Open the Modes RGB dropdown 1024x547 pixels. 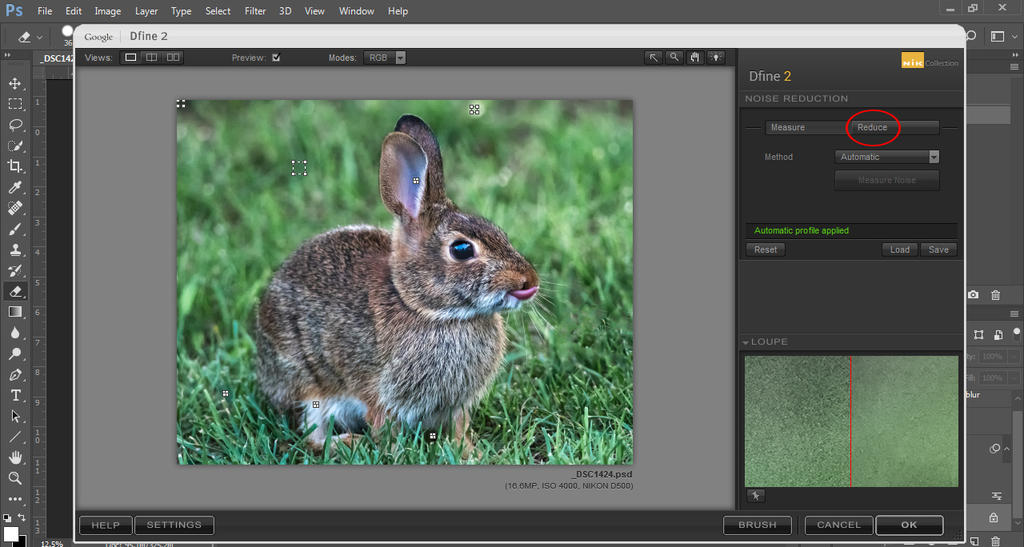pos(385,58)
